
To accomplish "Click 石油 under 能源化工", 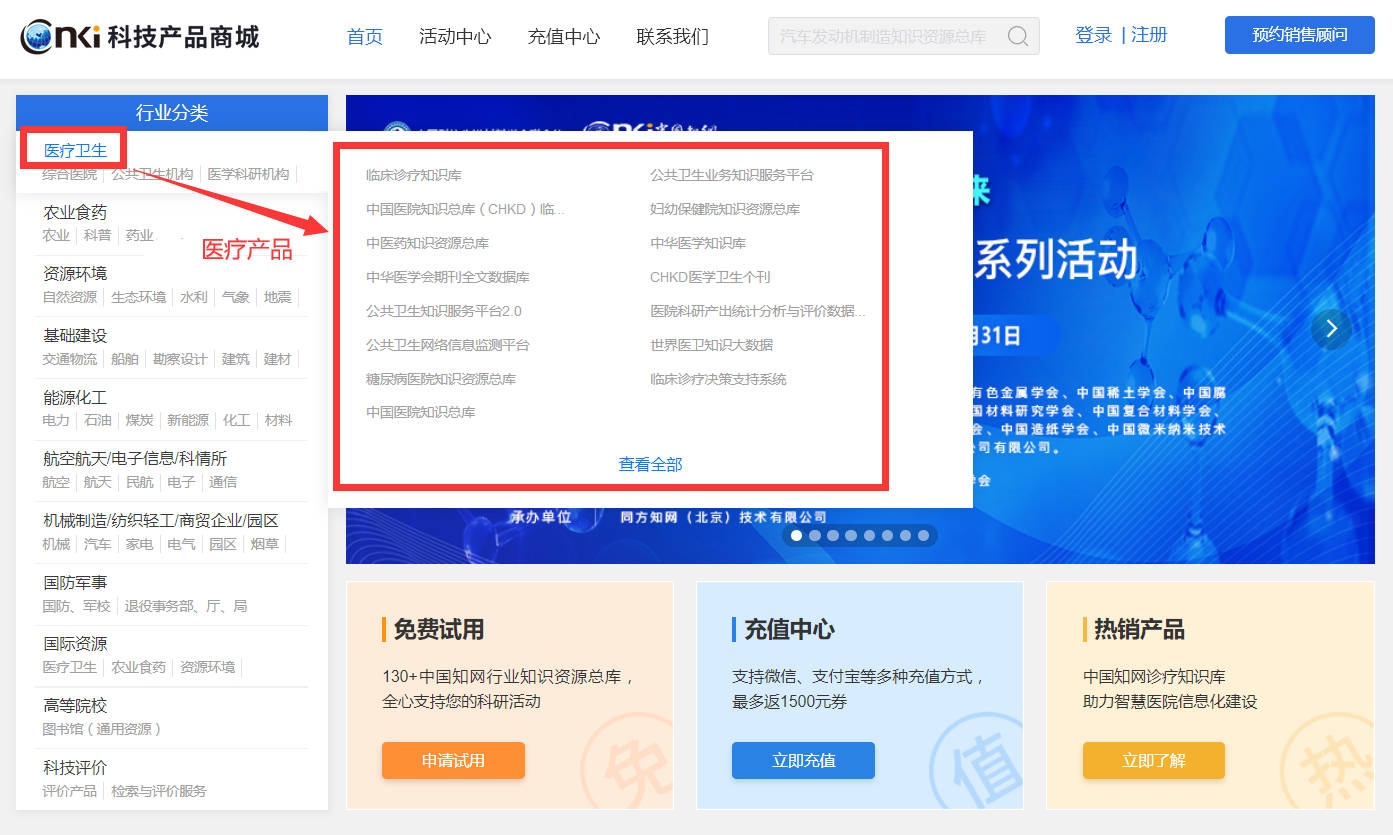I will tap(98, 420).
